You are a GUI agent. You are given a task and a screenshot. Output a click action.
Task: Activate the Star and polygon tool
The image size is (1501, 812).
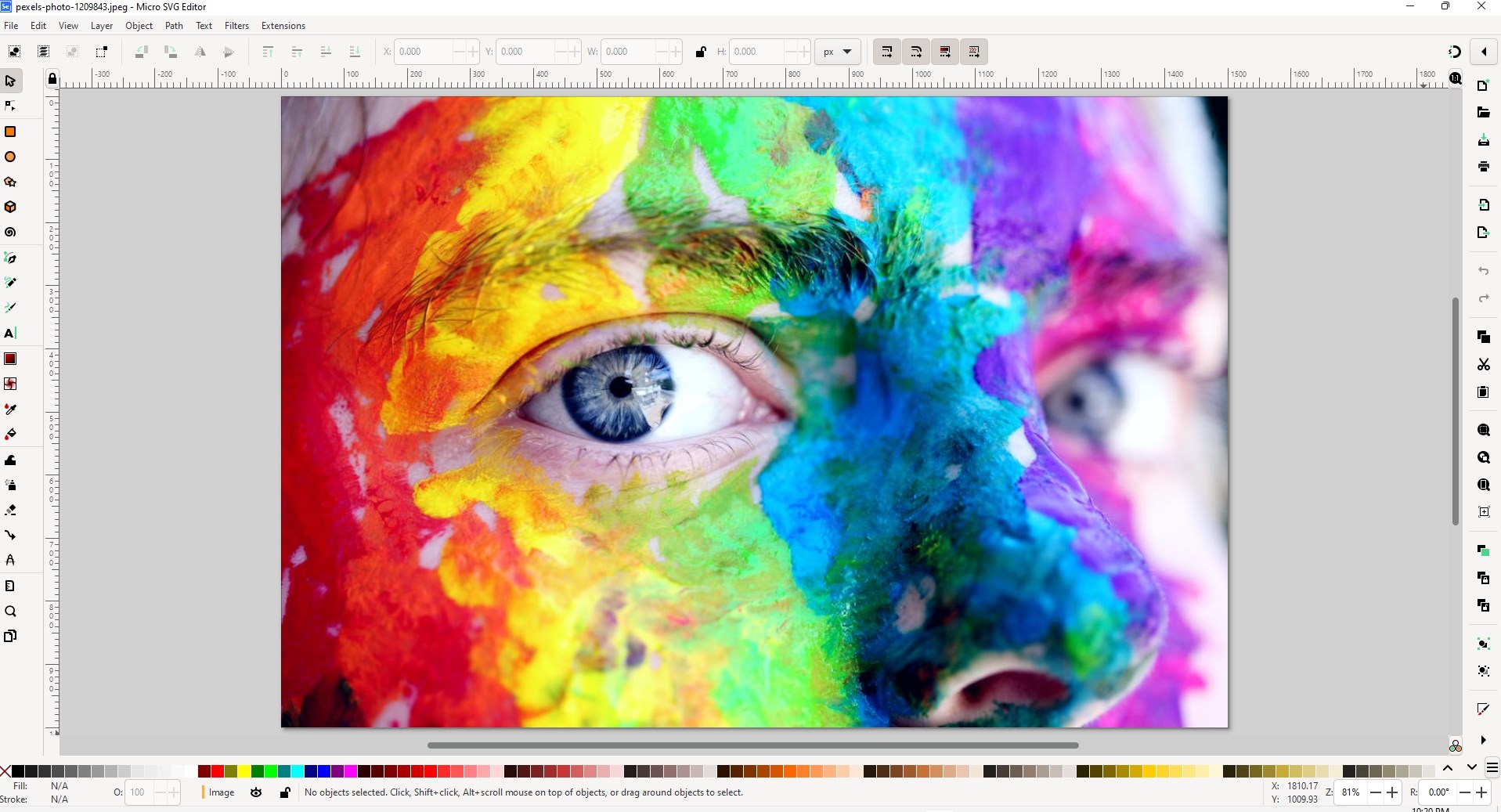pyautogui.click(x=10, y=182)
